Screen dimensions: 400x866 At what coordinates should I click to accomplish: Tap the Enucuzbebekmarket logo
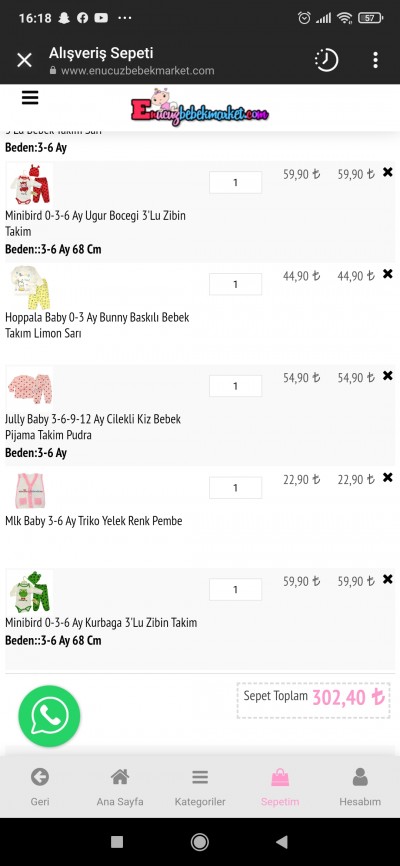pyautogui.click(x=199, y=108)
